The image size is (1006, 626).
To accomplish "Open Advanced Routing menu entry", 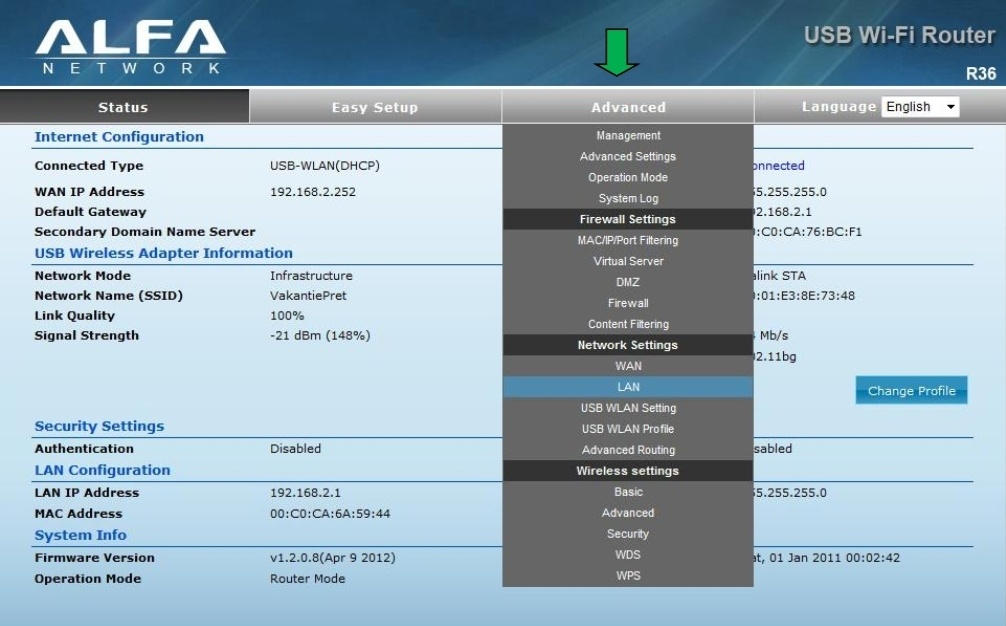I will (x=628, y=450).
